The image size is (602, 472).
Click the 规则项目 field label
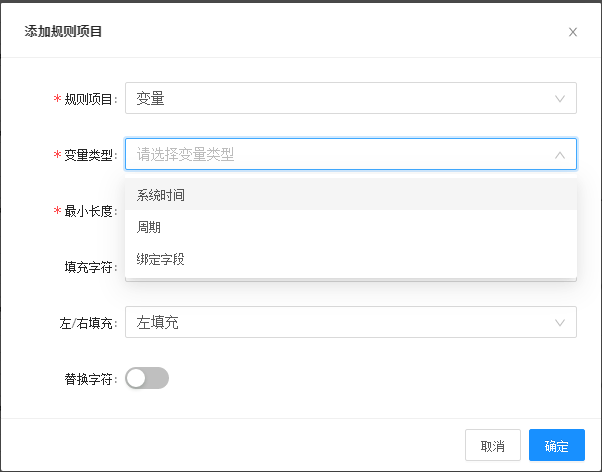90,99
